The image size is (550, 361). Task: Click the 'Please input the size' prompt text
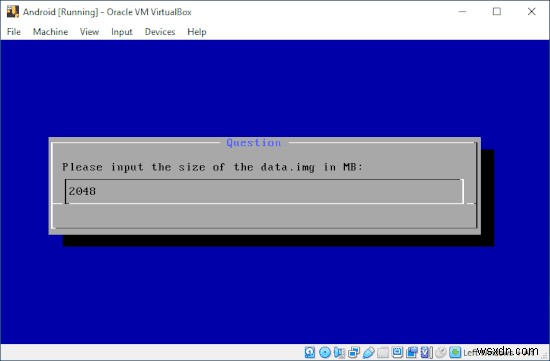[212, 167]
